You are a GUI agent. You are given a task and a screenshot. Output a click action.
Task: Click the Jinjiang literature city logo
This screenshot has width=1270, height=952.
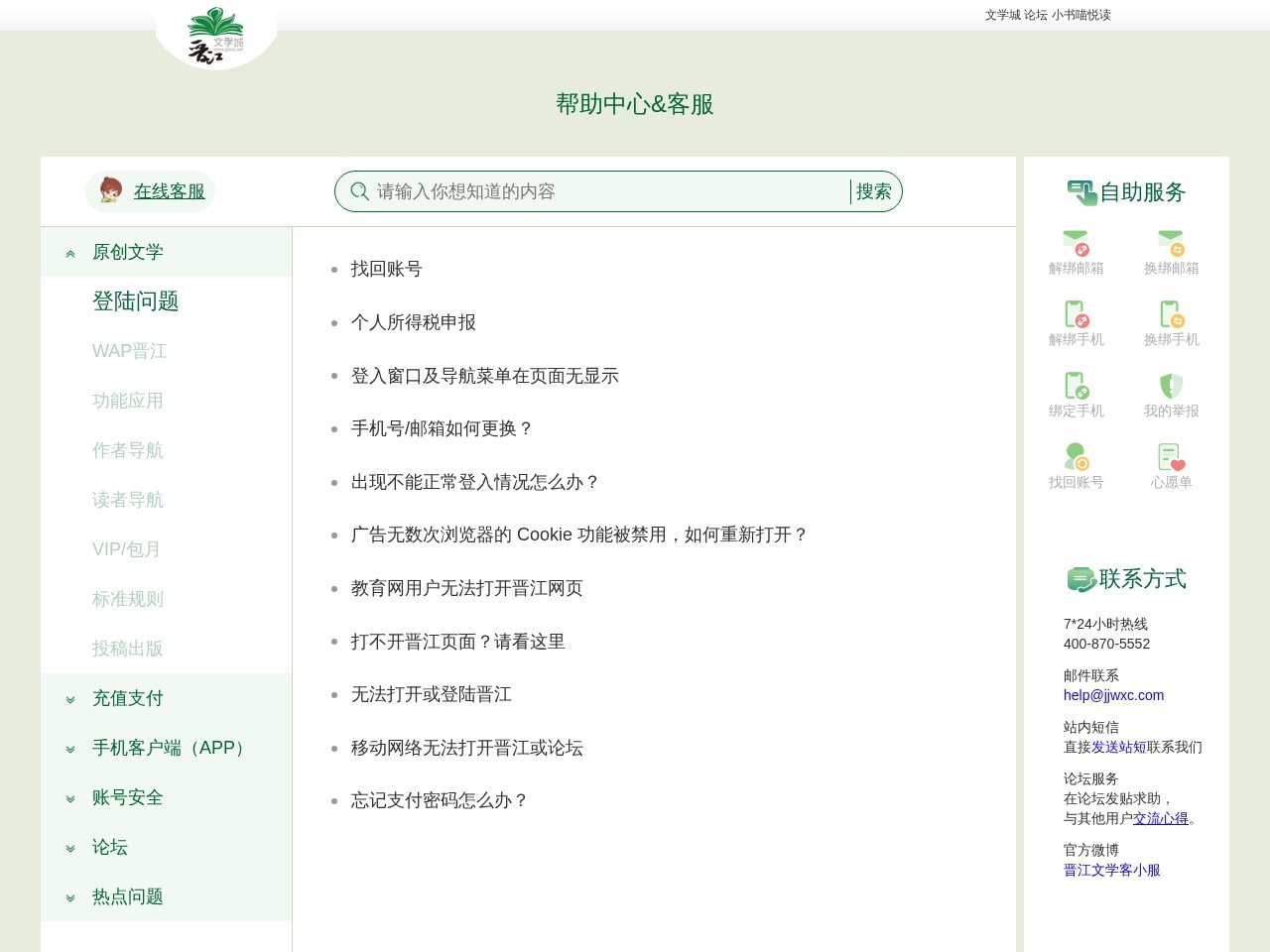(x=215, y=36)
